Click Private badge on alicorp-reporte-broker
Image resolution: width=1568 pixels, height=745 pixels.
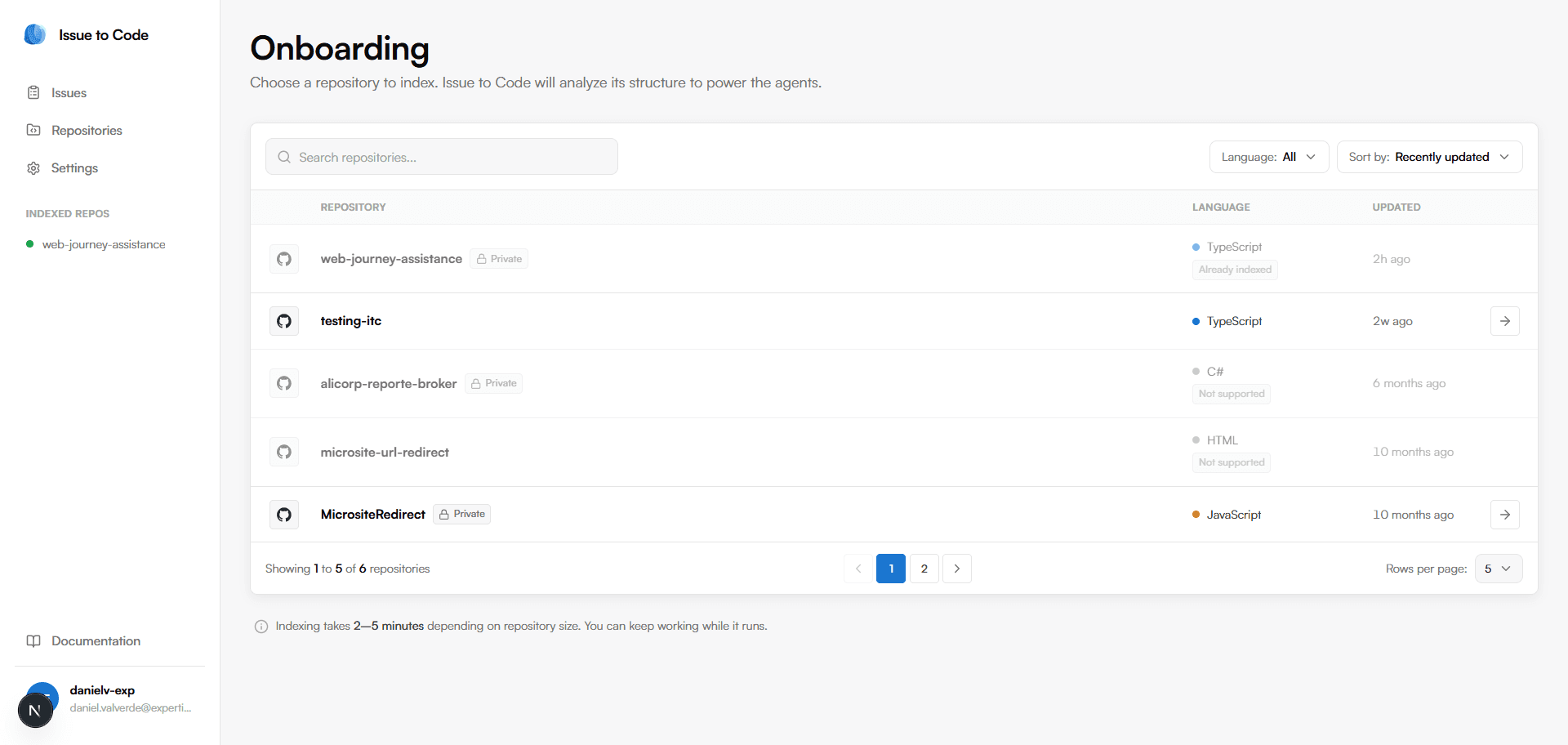(493, 383)
